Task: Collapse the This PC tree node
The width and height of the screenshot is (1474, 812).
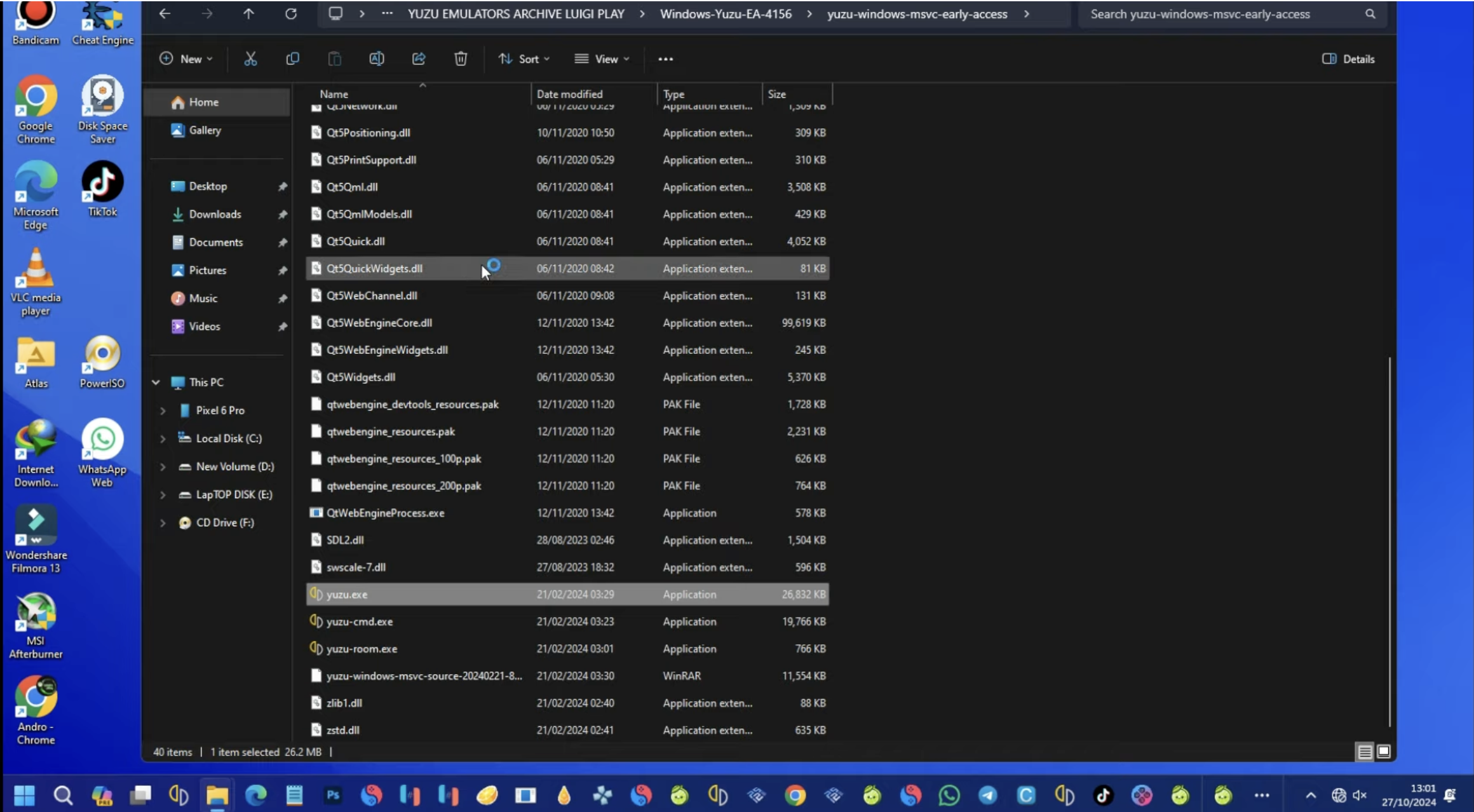Action: [156, 382]
